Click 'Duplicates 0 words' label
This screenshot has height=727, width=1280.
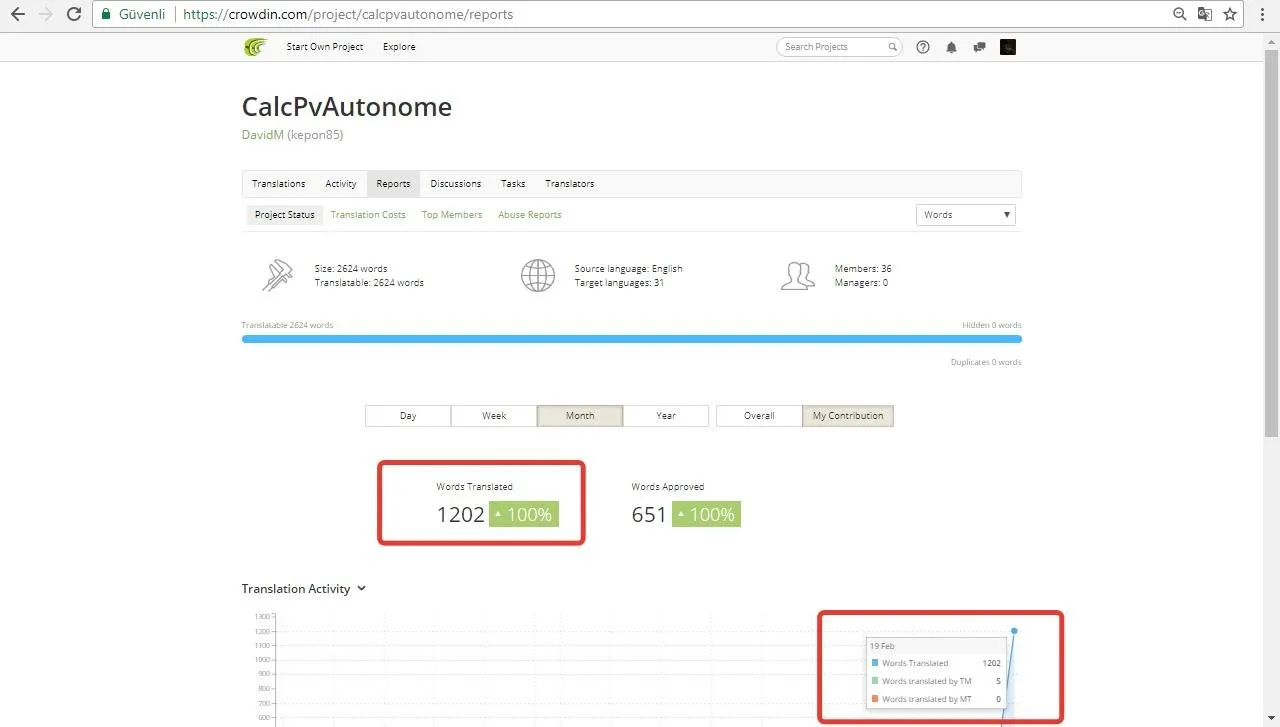[986, 362]
